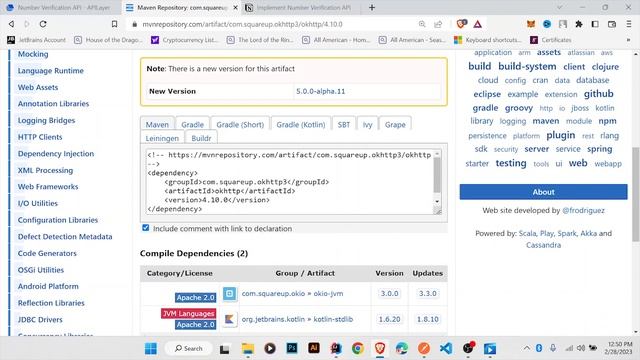Screen dimensions: 640x360
Task: Open okio update version 3.3.0
Action: point(427,293)
